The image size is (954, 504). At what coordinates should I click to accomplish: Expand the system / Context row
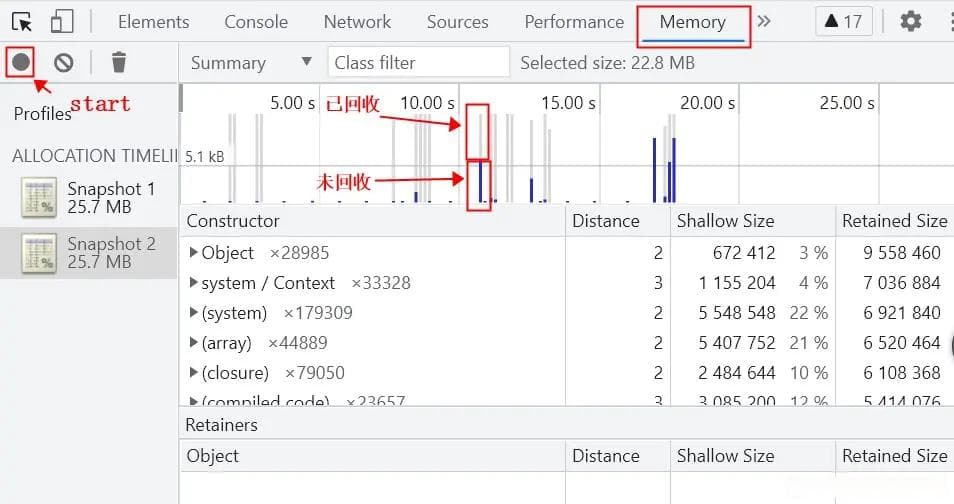[x=194, y=283]
